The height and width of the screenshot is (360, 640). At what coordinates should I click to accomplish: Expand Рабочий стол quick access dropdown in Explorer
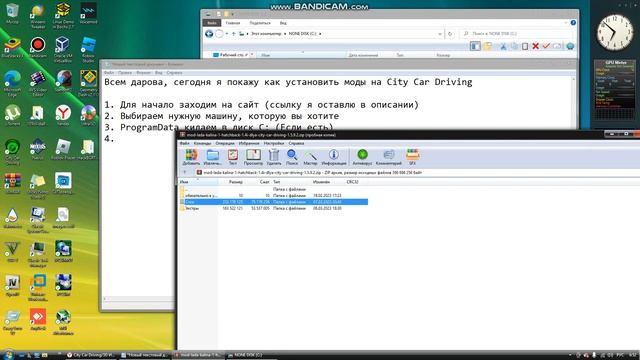(x=252, y=55)
